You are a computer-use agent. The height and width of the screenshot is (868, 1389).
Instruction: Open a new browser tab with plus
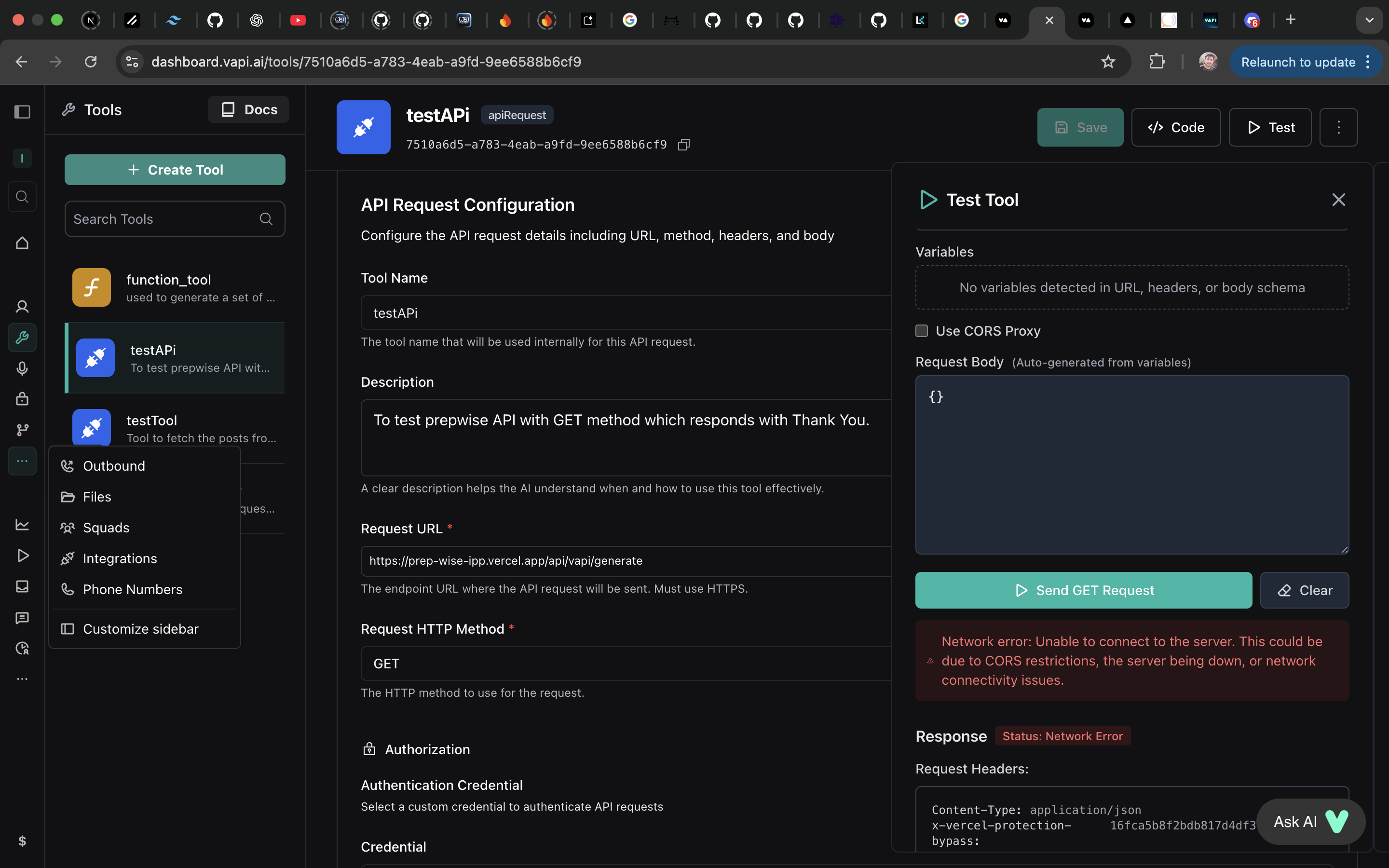pyautogui.click(x=1290, y=20)
